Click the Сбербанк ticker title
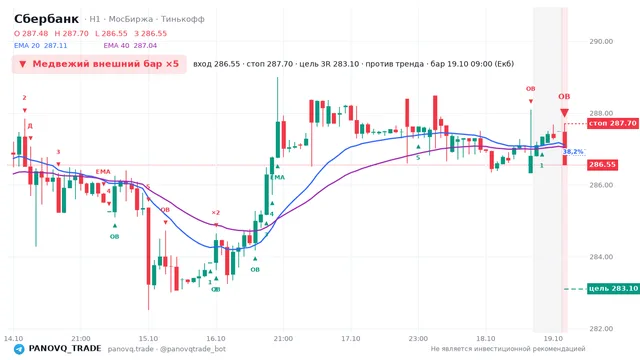 46,19
